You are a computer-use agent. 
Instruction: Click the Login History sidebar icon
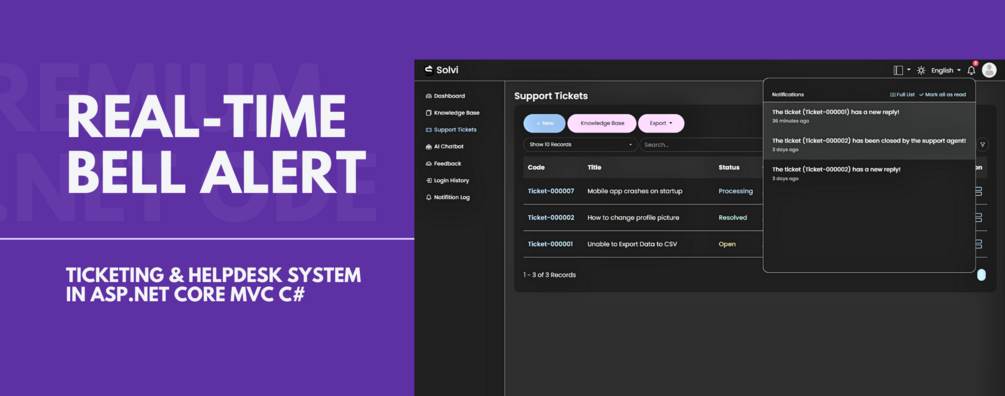[428, 181]
